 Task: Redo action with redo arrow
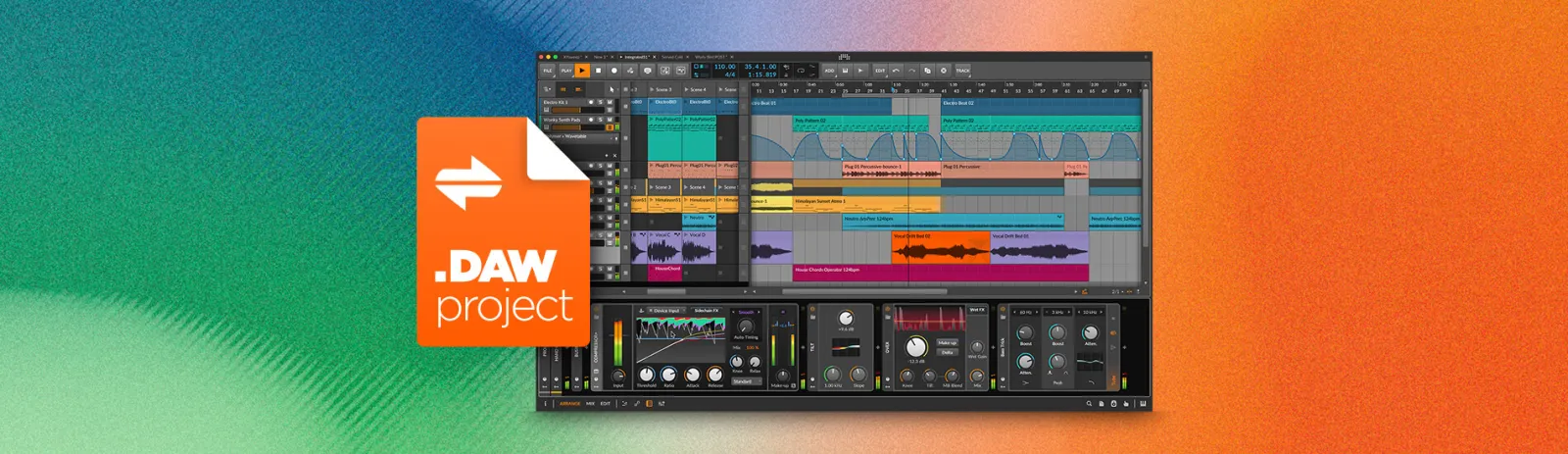coord(911,71)
